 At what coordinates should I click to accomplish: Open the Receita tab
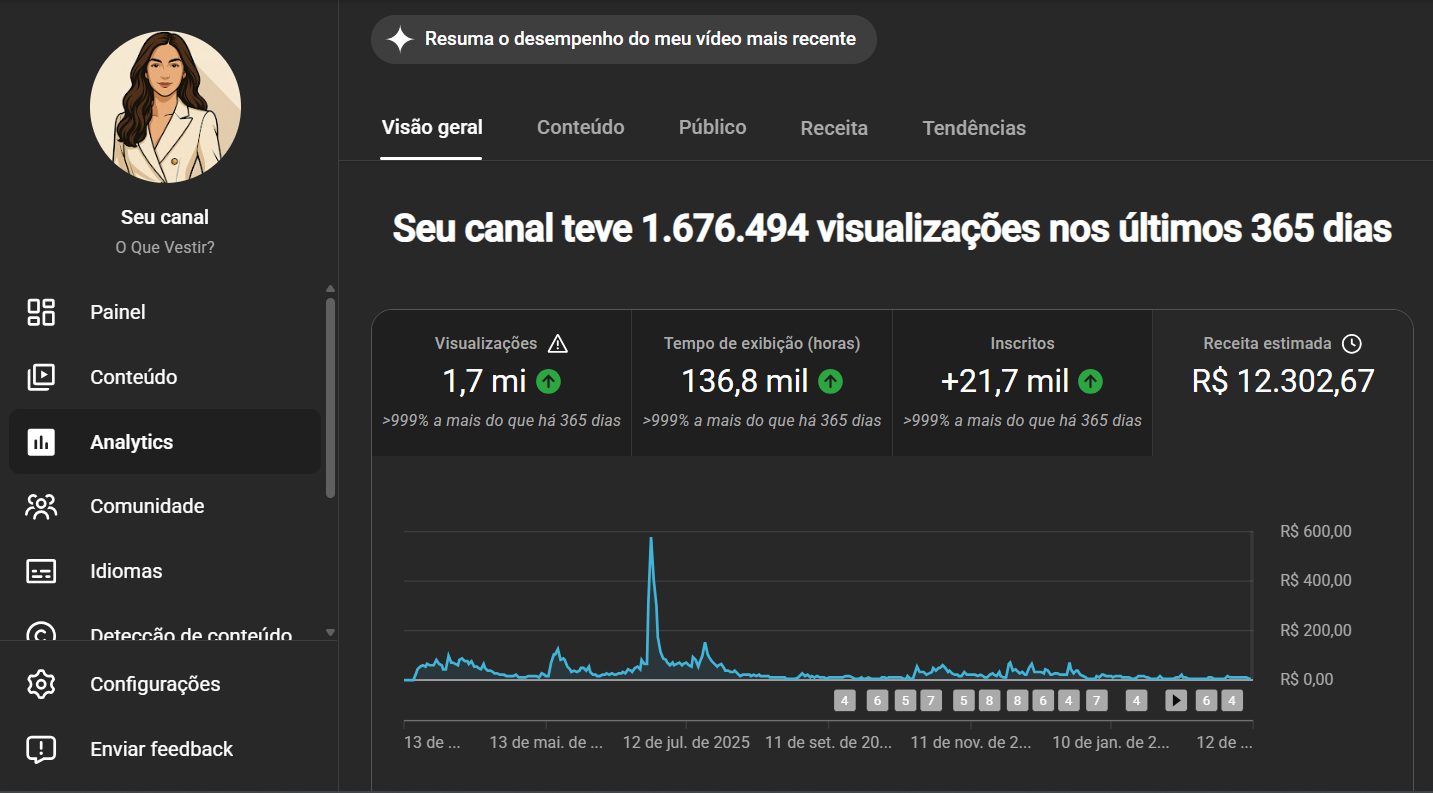pos(833,127)
